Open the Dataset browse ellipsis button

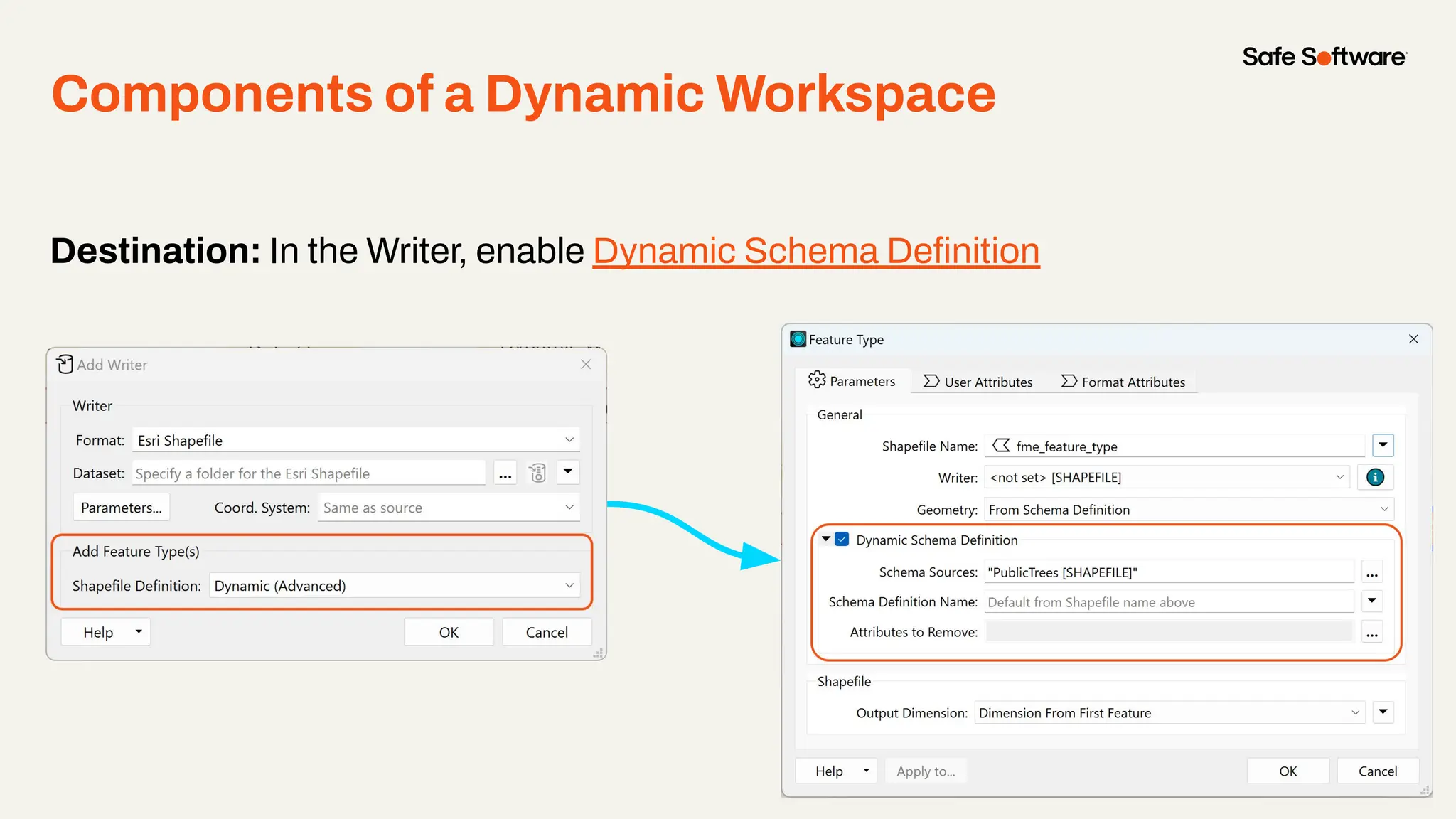[x=505, y=473]
